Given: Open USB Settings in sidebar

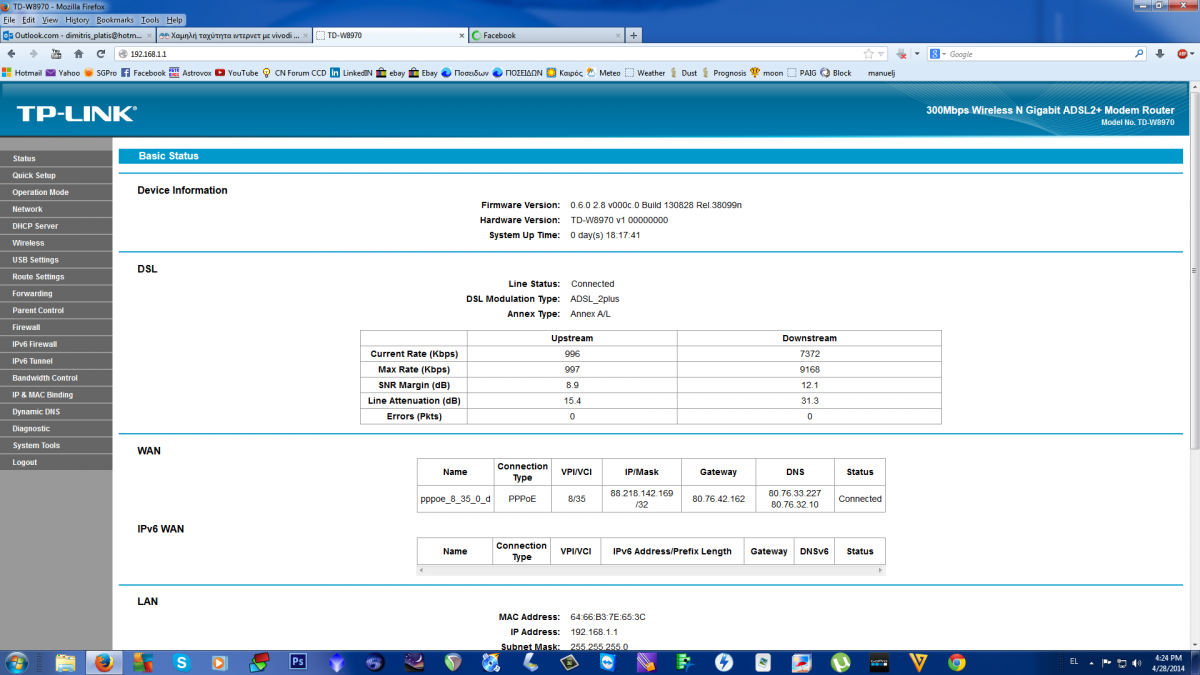Looking at the screenshot, I should pos(56,260).
